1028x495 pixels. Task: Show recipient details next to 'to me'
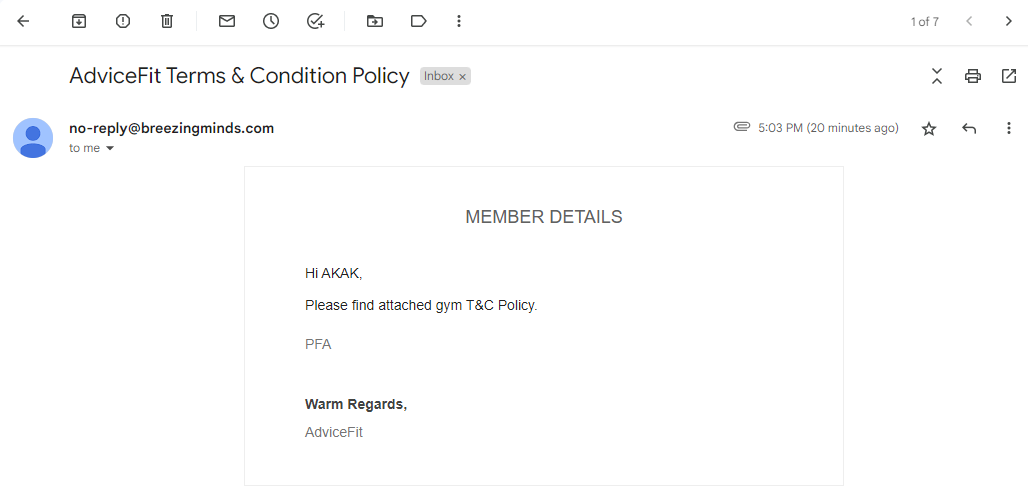click(110, 148)
